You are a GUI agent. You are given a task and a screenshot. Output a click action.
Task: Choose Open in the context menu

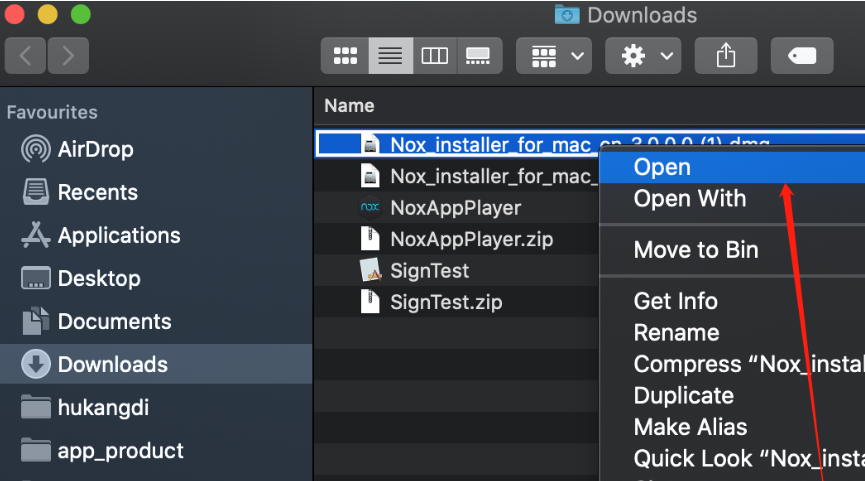point(732,167)
